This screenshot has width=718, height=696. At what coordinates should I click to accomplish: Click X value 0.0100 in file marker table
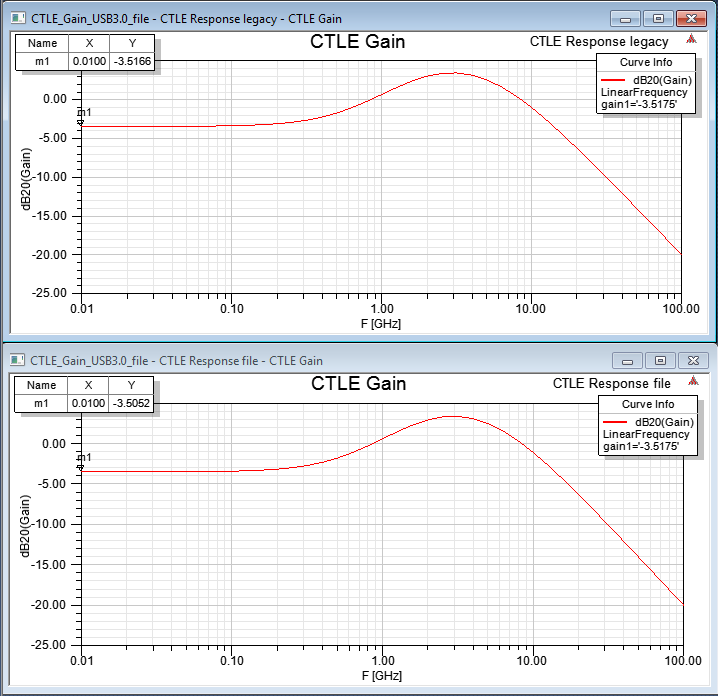point(88,403)
